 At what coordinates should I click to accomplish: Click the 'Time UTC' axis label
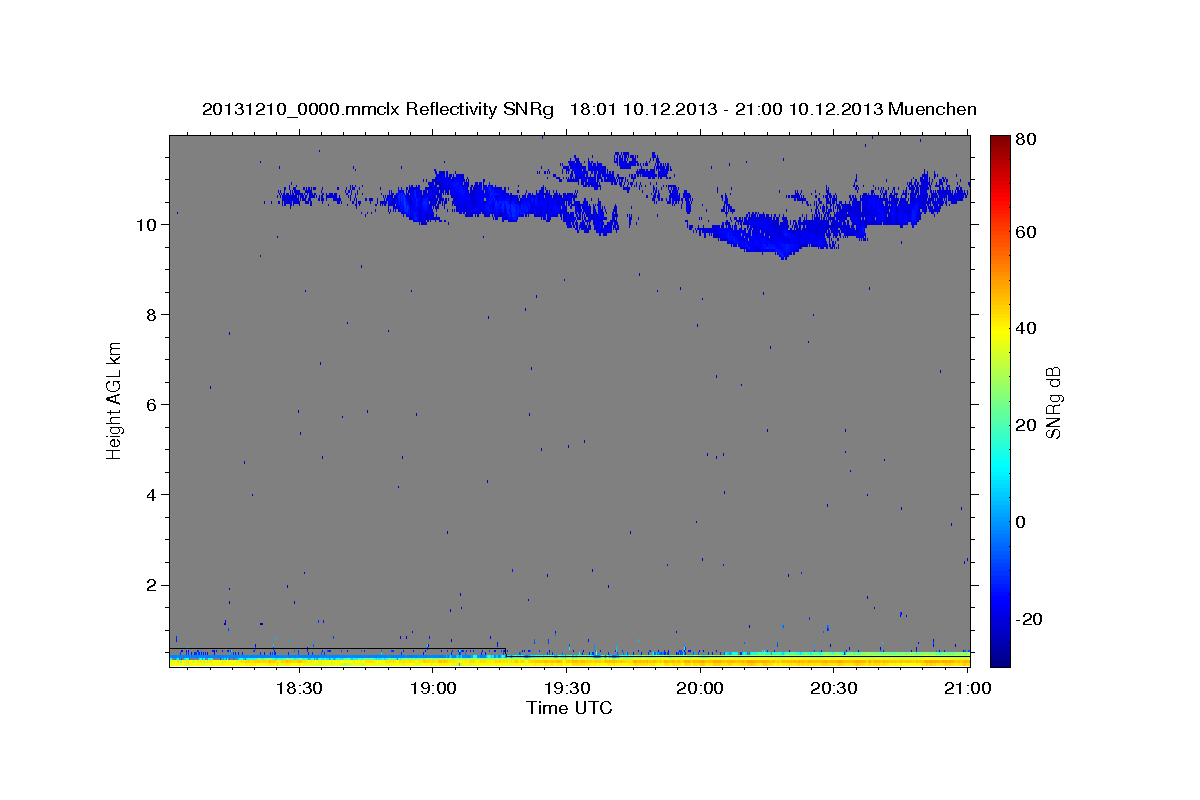tap(569, 708)
